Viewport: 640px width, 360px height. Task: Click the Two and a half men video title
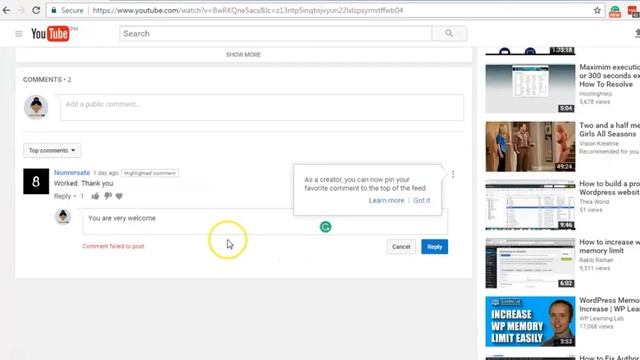pos(609,130)
